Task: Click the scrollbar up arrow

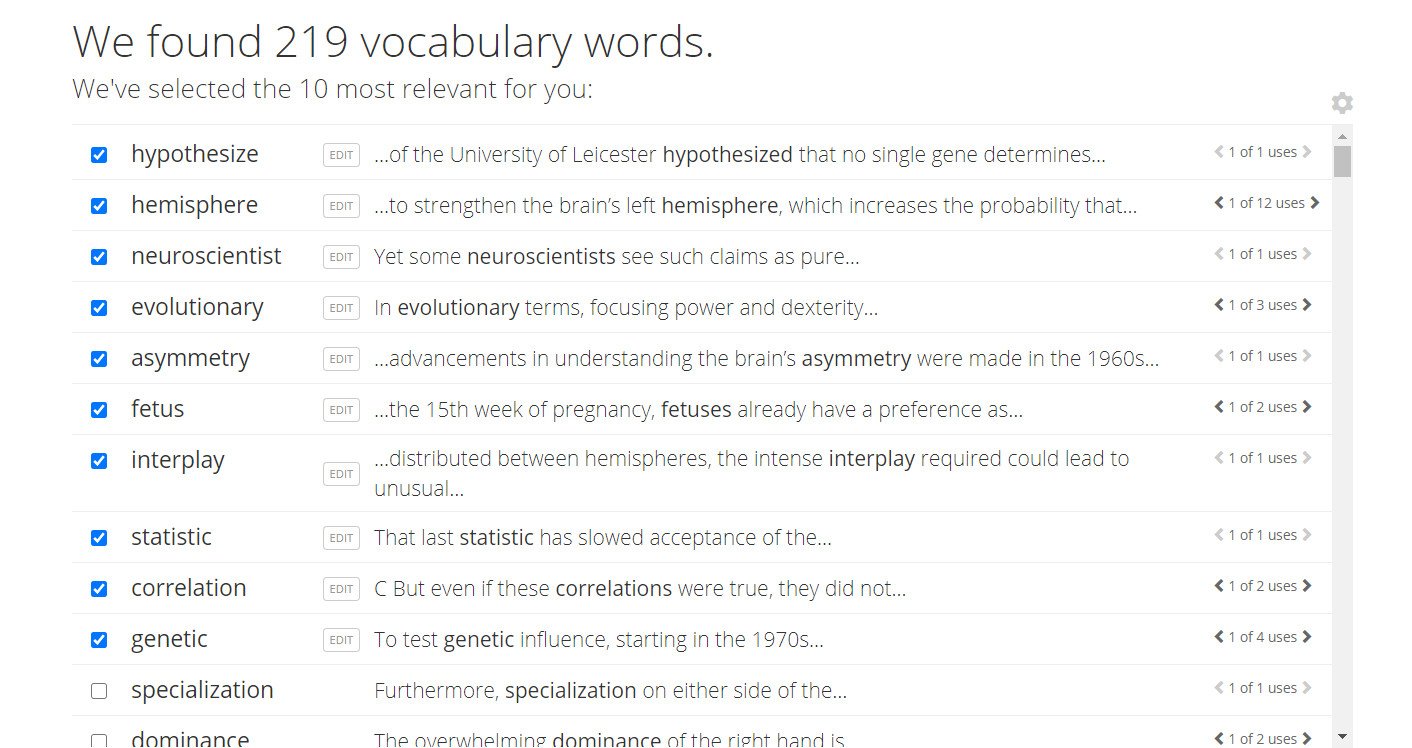Action: tap(1341, 135)
